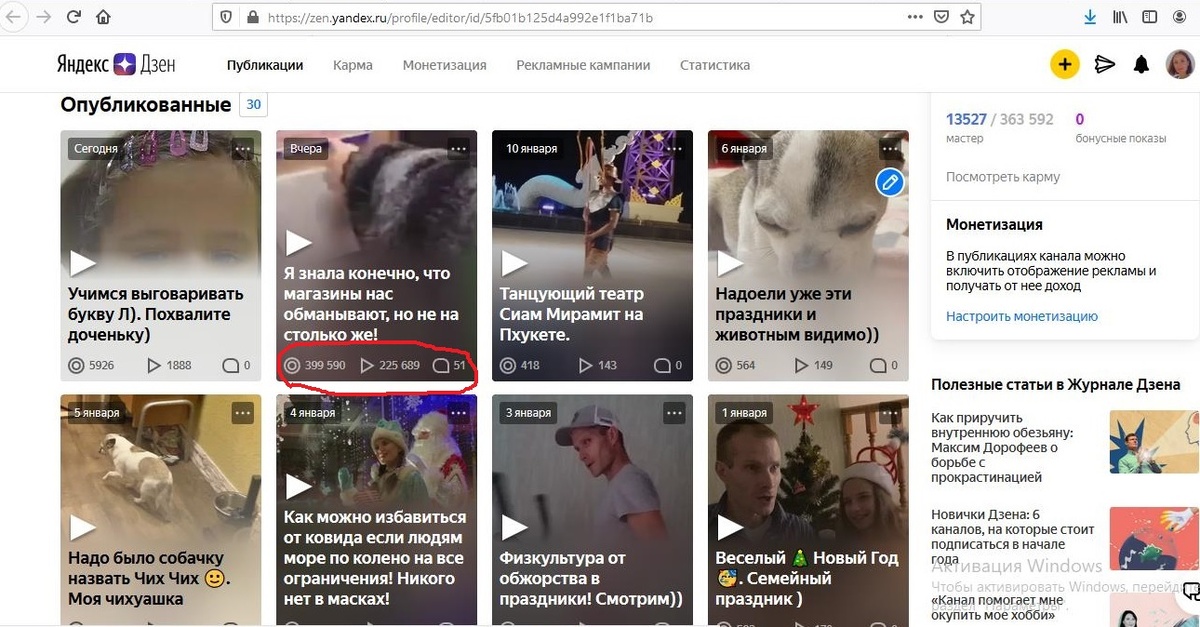Play video 'Я знала конечно, что магазины'
Image resolution: width=1200 pixels, height=627 pixels.
click(299, 242)
